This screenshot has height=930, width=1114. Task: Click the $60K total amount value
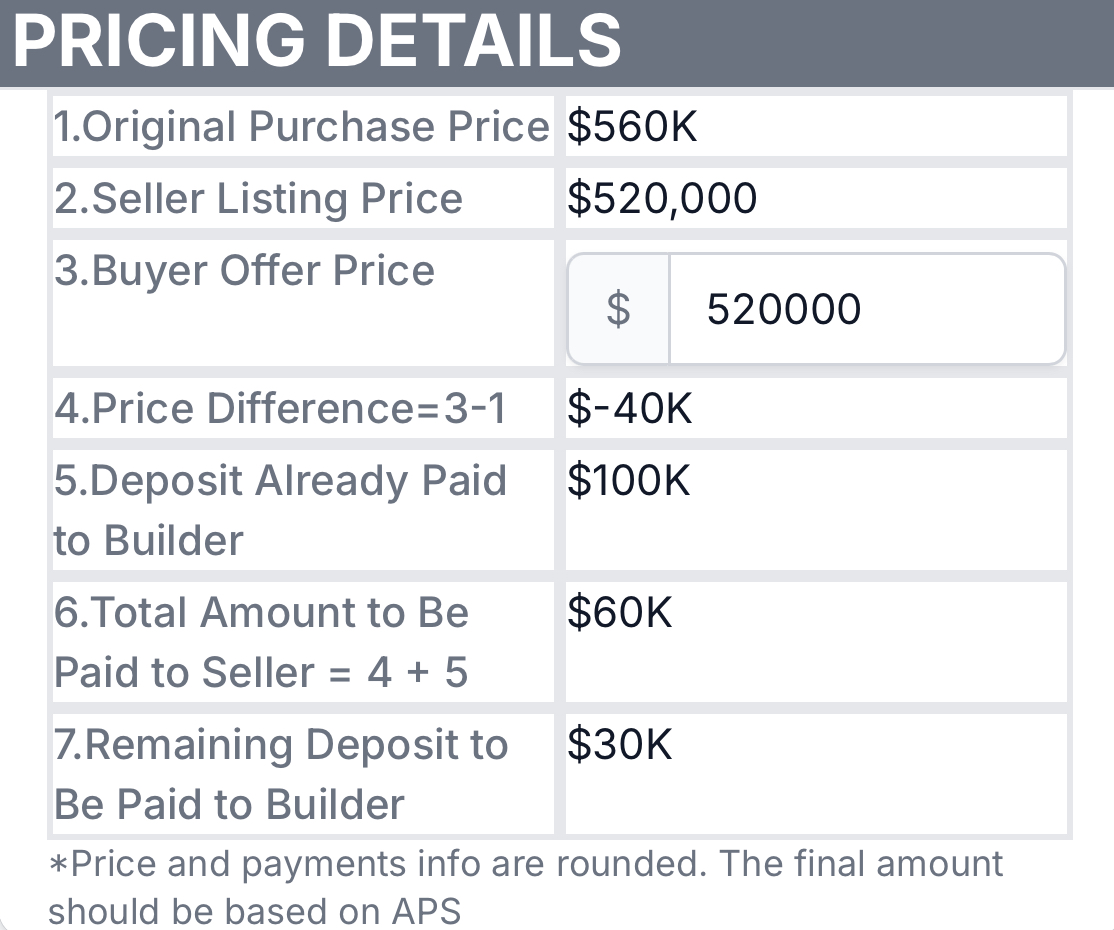620,612
